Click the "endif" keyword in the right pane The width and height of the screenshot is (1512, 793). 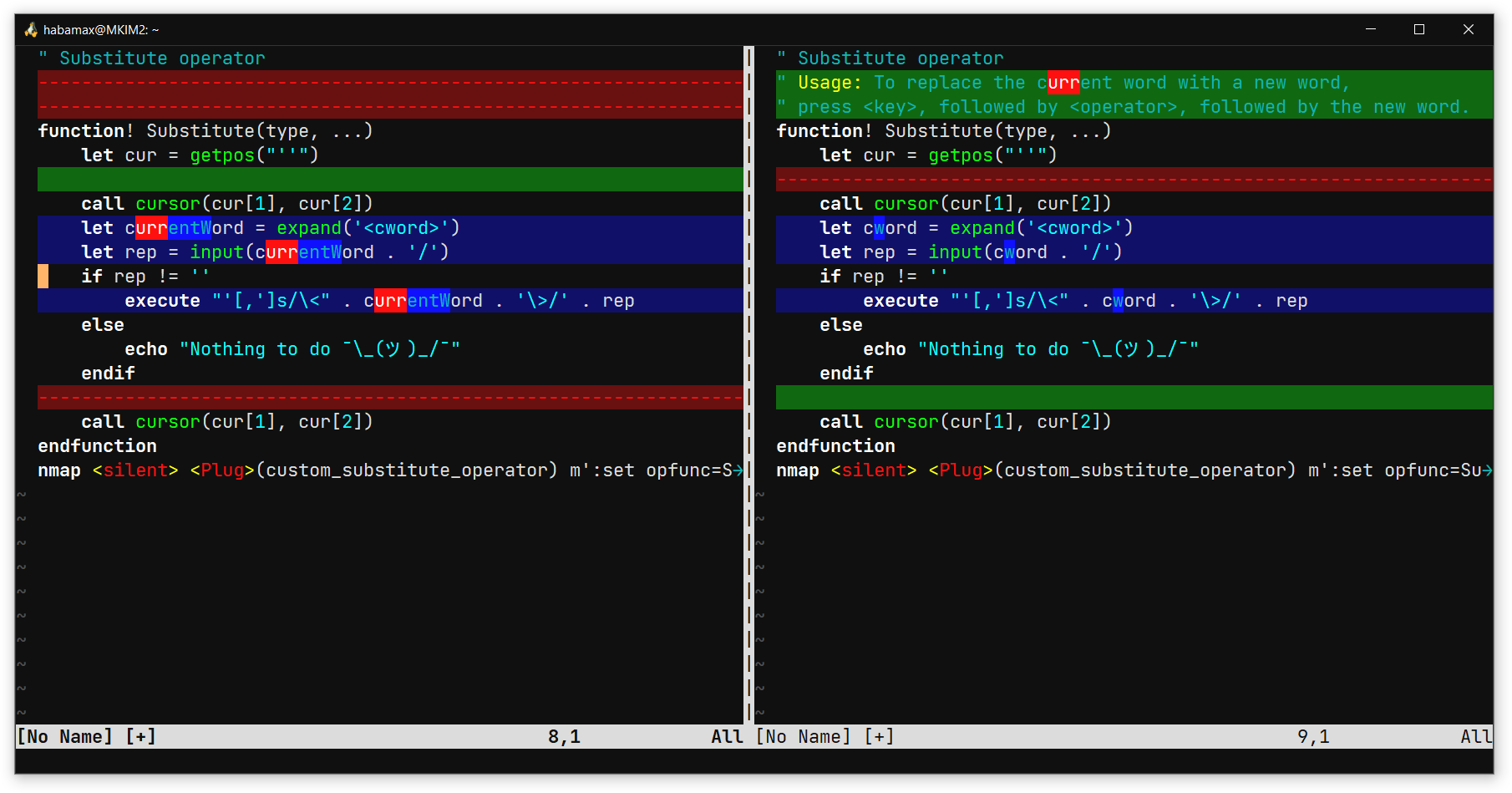point(847,374)
